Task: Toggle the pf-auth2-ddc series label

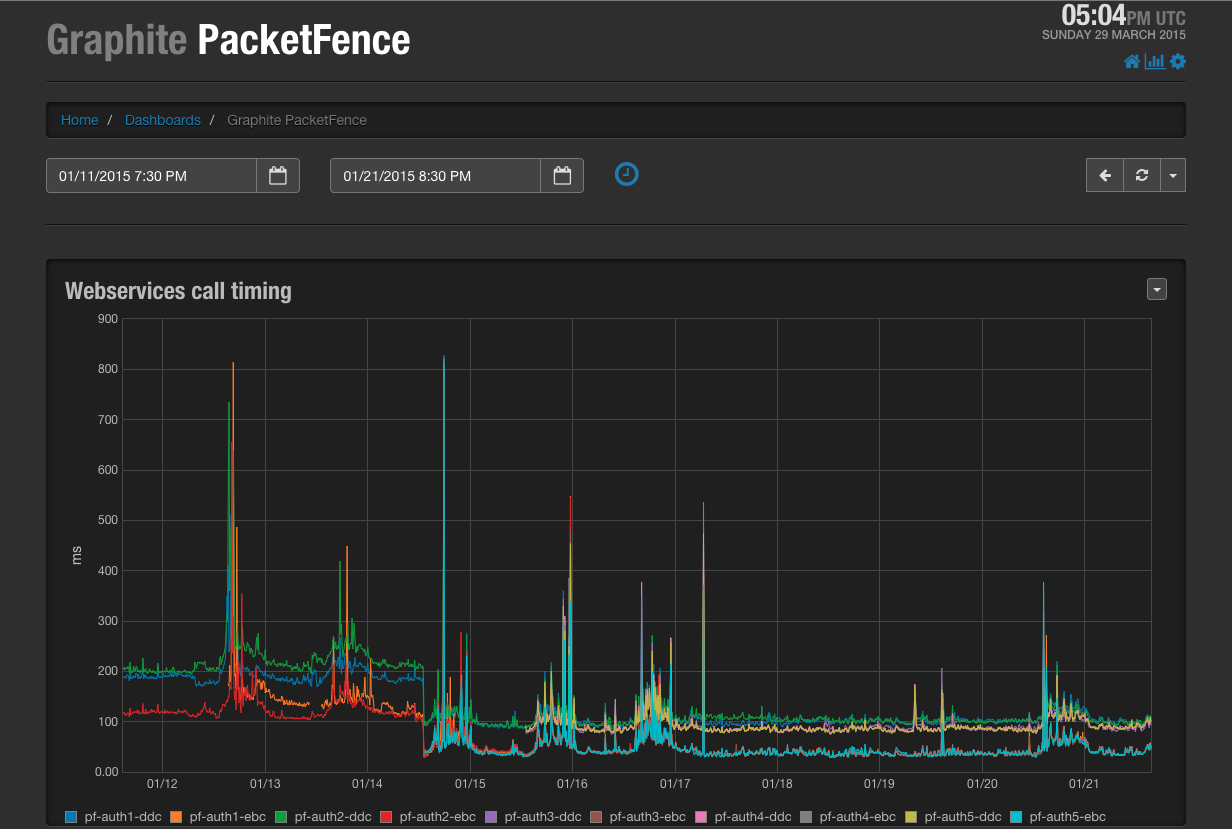Action: 333,817
